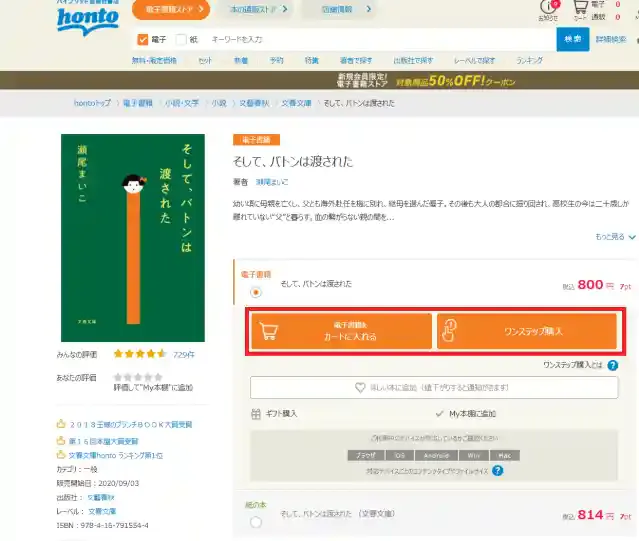Click the My本棚に追加 checkmark icon
Screen dimensions: 639x541
(439, 414)
